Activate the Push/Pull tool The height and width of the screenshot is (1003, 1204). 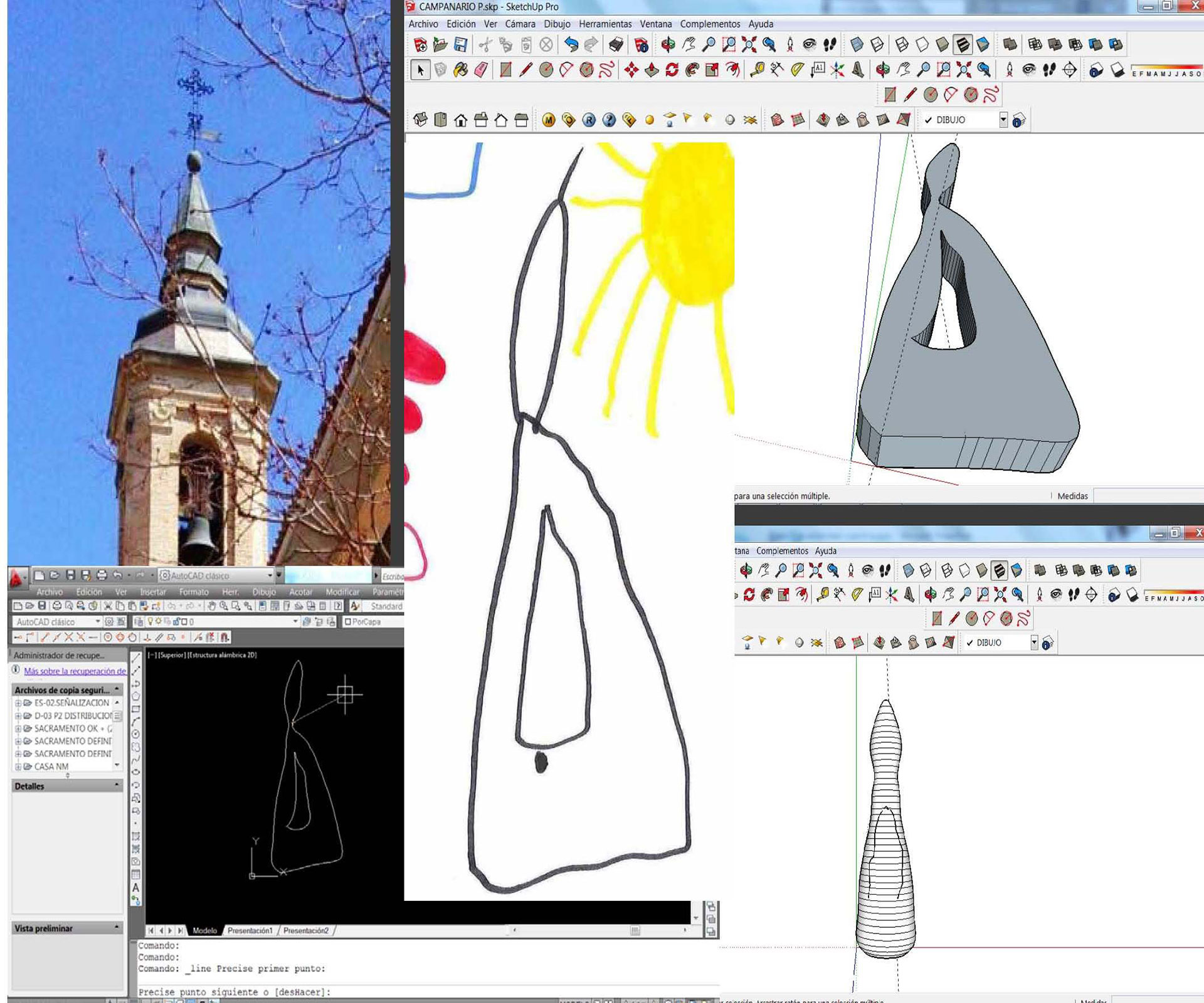click(x=652, y=70)
